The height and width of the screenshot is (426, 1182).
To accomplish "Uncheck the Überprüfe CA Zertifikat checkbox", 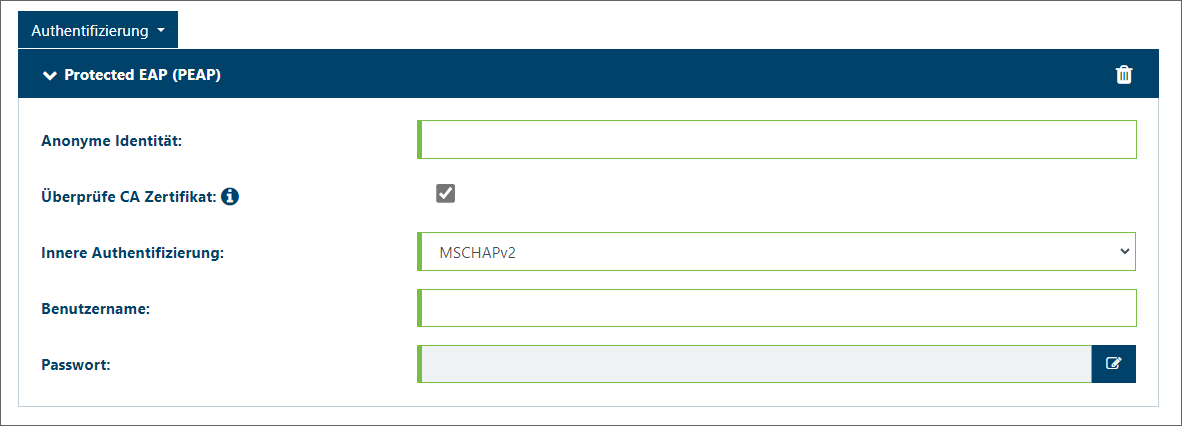I will [x=446, y=194].
